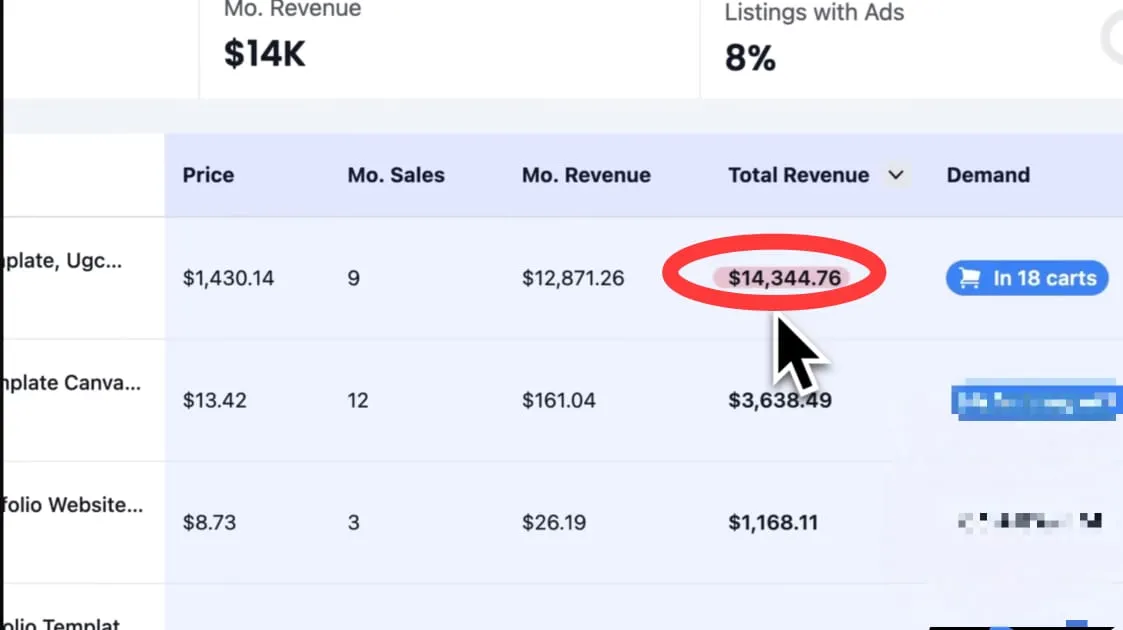The height and width of the screenshot is (630, 1123).
Task: Click the "In 18 carts" badge text
Action: 1044,279
